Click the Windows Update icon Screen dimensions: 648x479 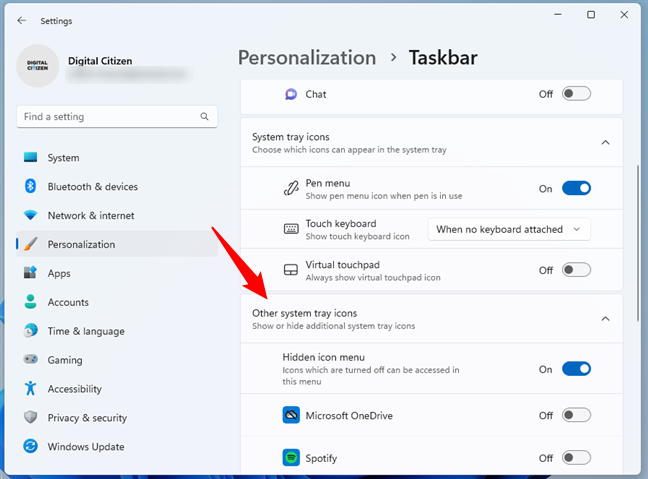30,447
